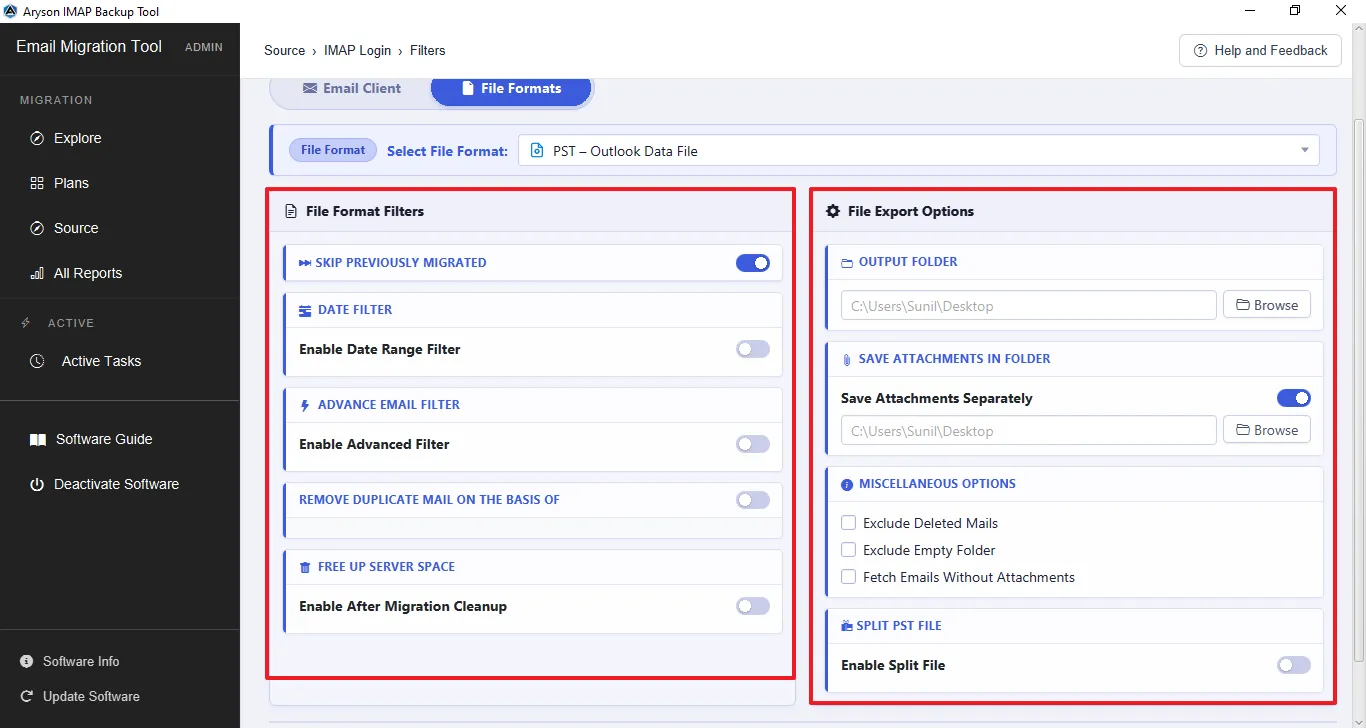Screen dimensions: 1366x728
Task: Switch to the Email Client tab
Action: [351, 88]
